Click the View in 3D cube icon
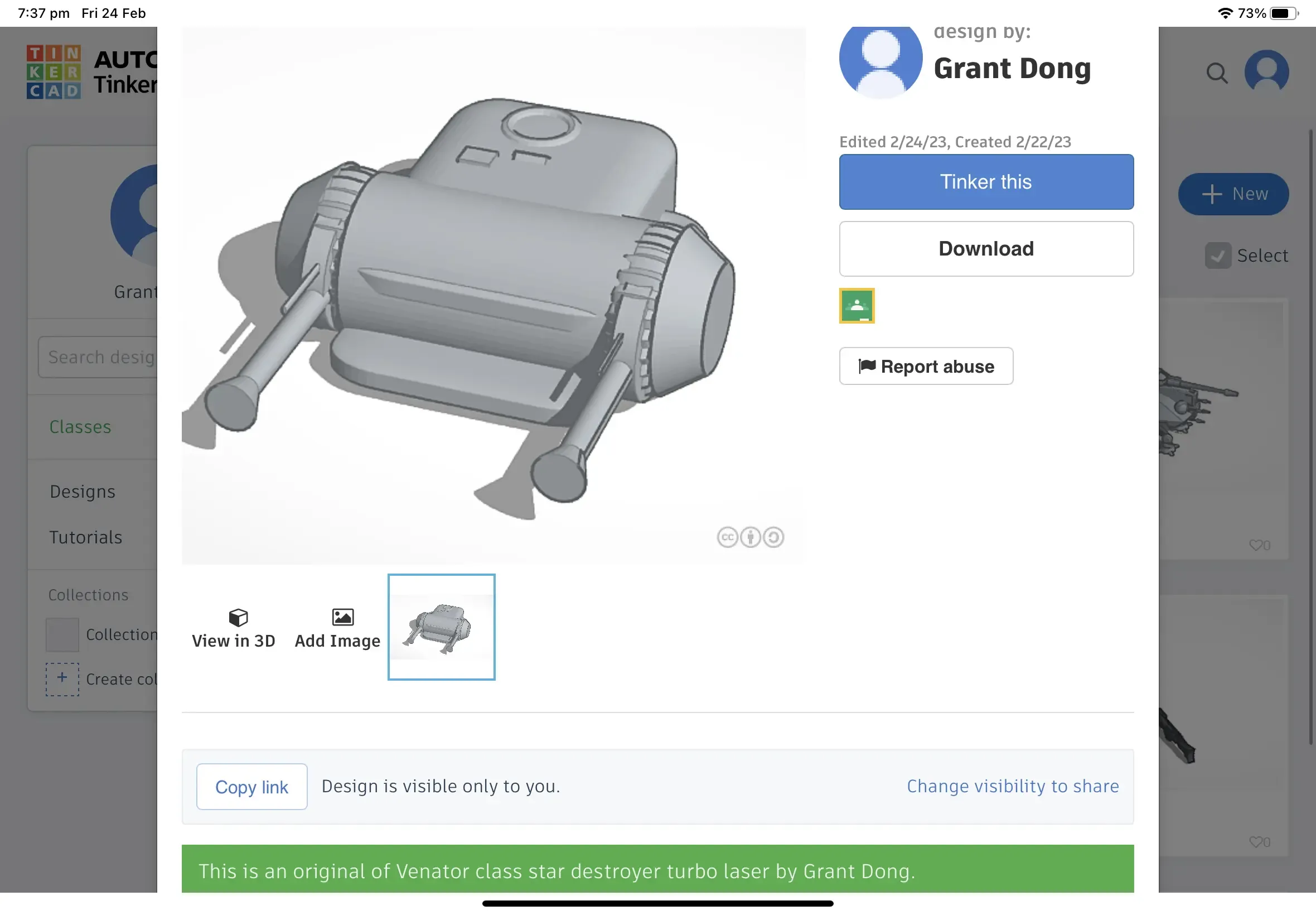The width and height of the screenshot is (1316, 915). point(238,617)
